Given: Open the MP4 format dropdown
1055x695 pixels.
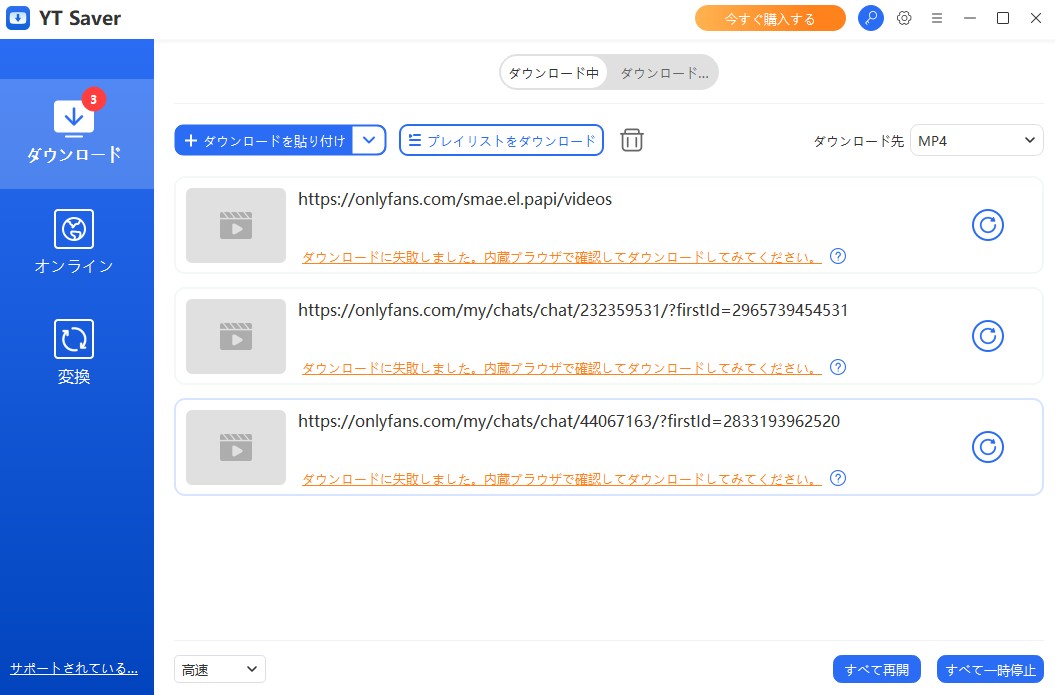Looking at the screenshot, I should coord(976,141).
